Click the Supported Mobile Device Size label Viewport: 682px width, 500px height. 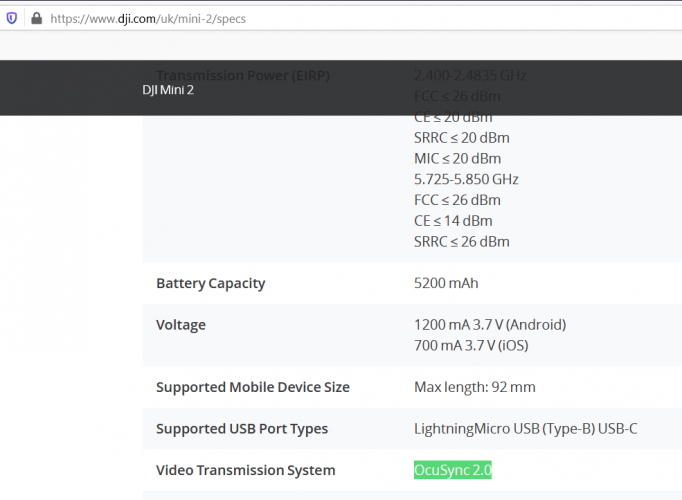click(x=252, y=387)
